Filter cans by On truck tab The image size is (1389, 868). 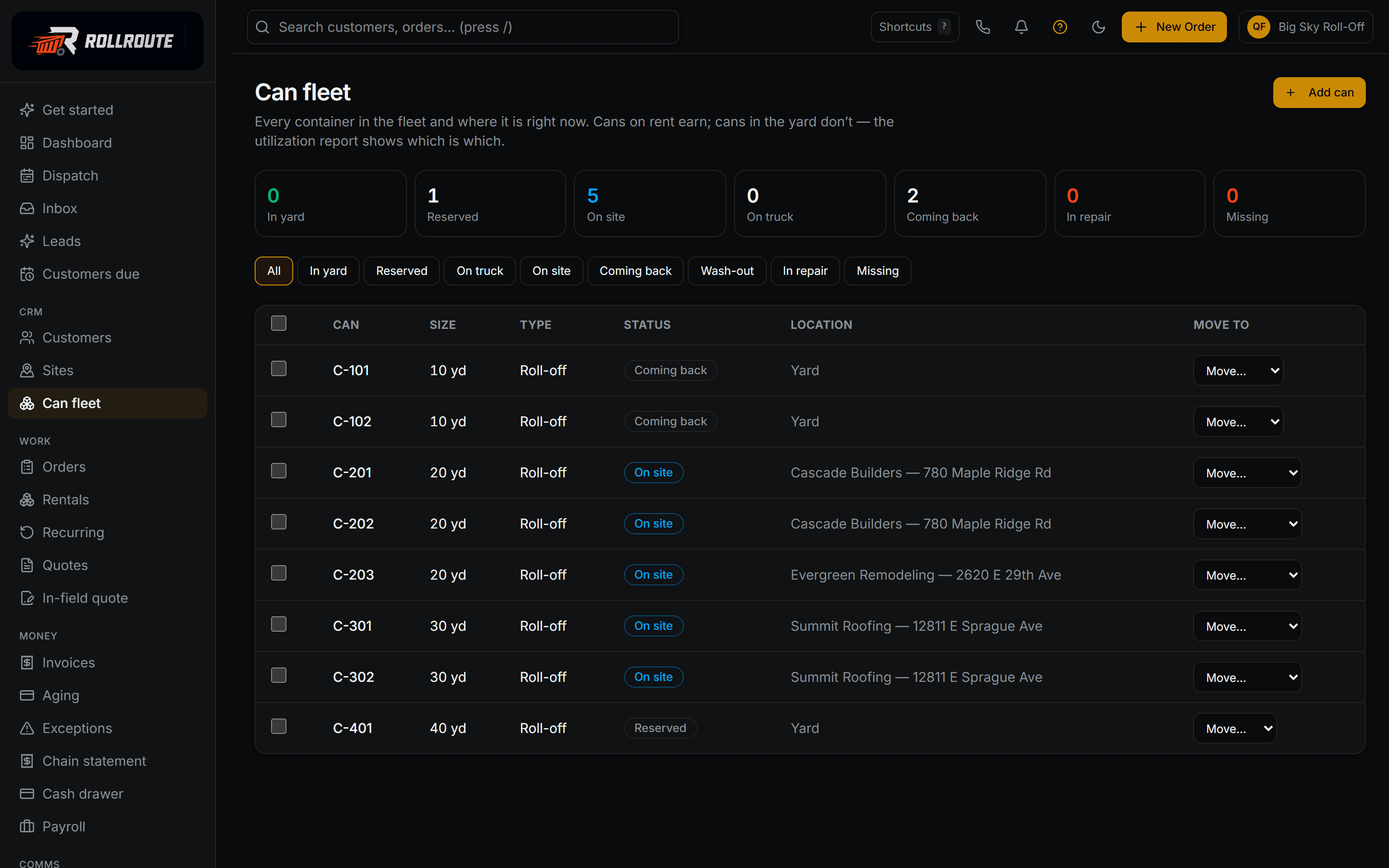coord(480,271)
